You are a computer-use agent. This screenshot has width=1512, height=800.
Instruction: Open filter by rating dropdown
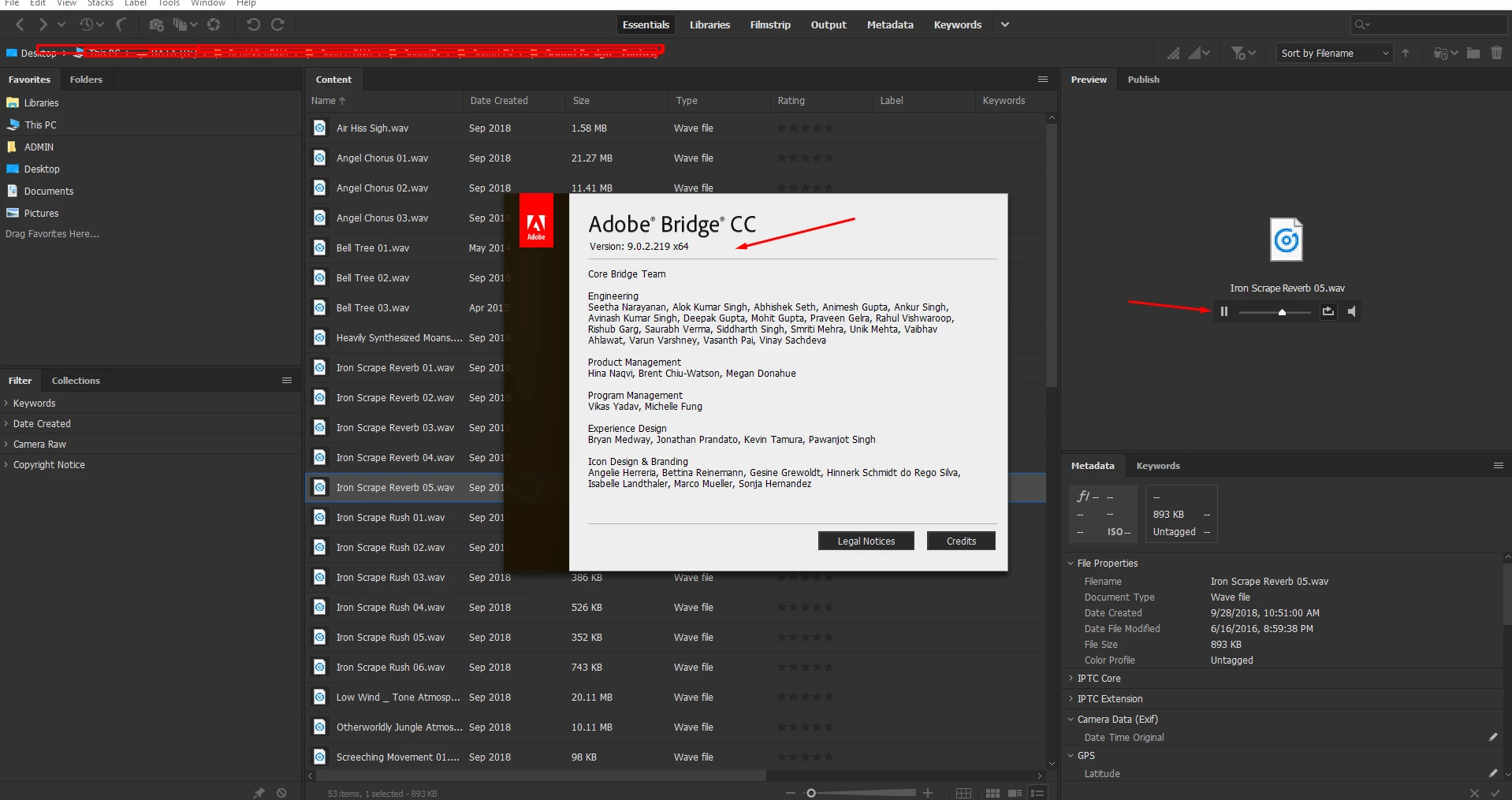pyautogui.click(x=1243, y=53)
